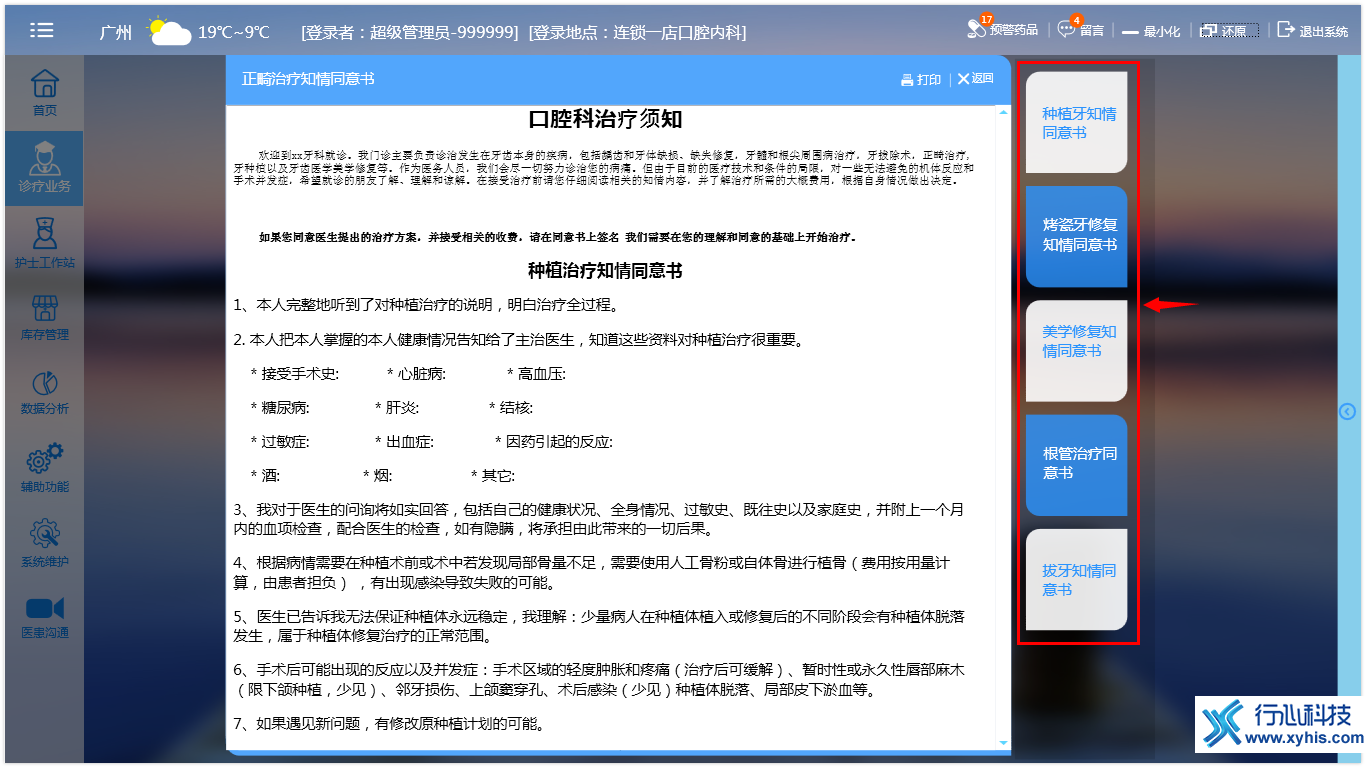
Task: Open the 留言 message notifications
Action: (x=1079, y=28)
